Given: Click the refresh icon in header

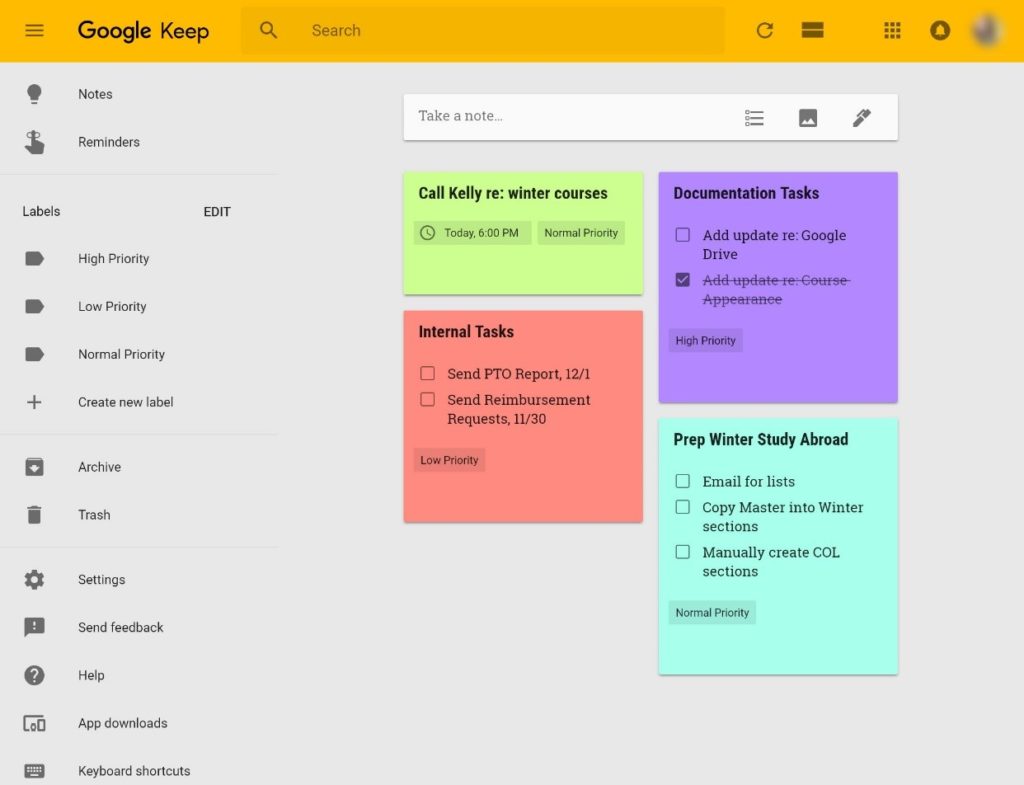Looking at the screenshot, I should pos(765,30).
